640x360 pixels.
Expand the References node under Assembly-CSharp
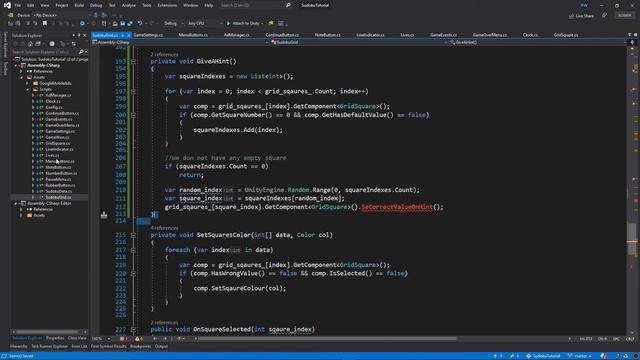coord(22,71)
